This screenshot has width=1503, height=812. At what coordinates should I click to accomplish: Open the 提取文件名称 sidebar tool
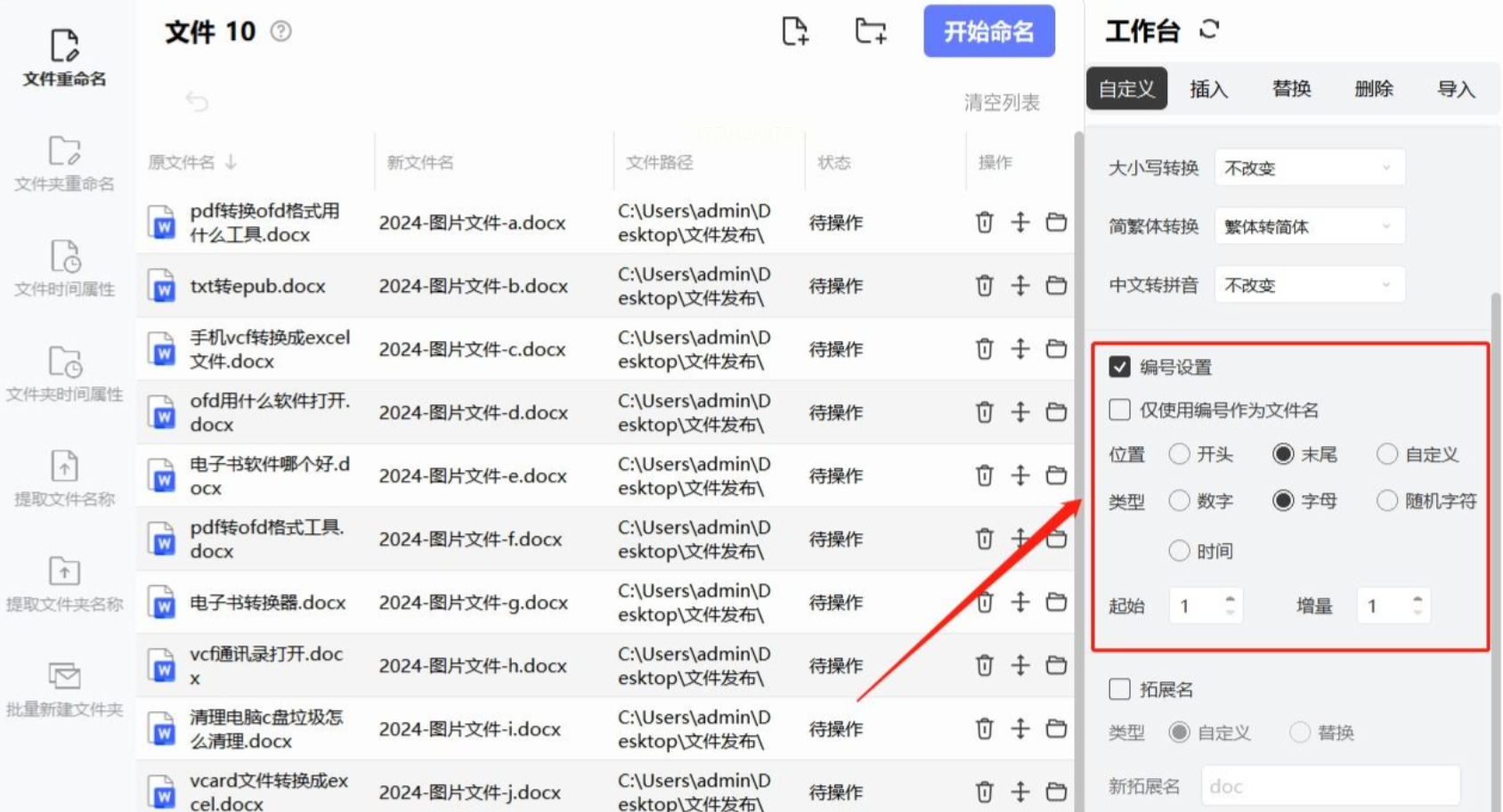(64, 479)
